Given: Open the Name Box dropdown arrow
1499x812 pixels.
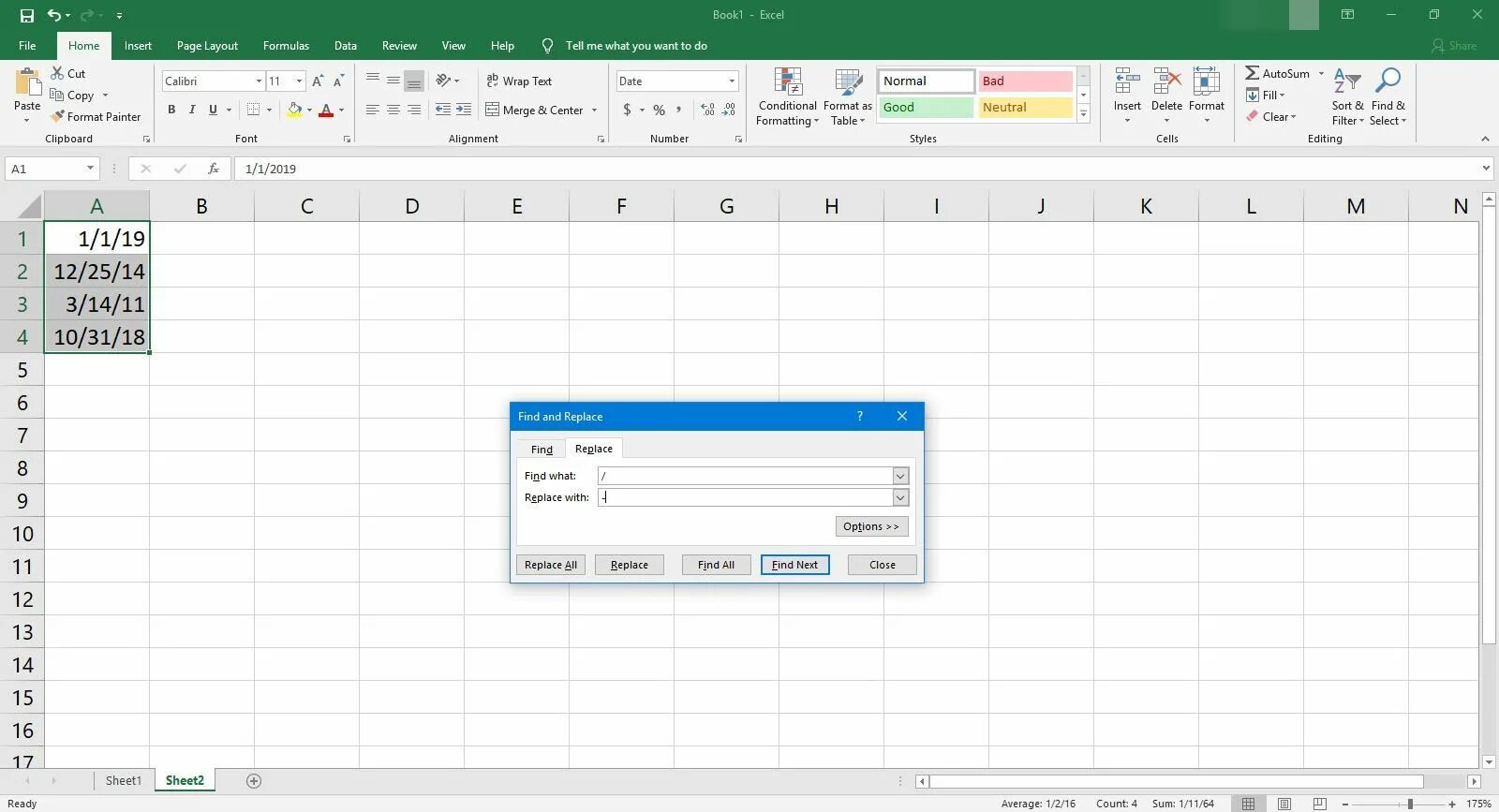Looking at the screenshot, I should click(90, 169).
